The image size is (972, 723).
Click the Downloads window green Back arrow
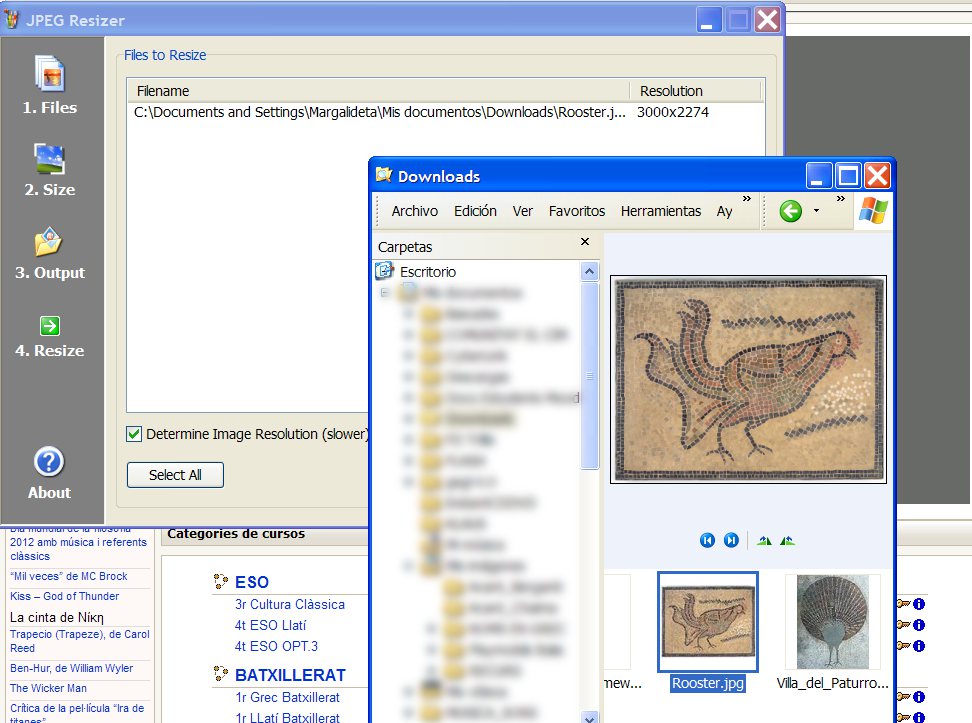click(x=790, y=211)
